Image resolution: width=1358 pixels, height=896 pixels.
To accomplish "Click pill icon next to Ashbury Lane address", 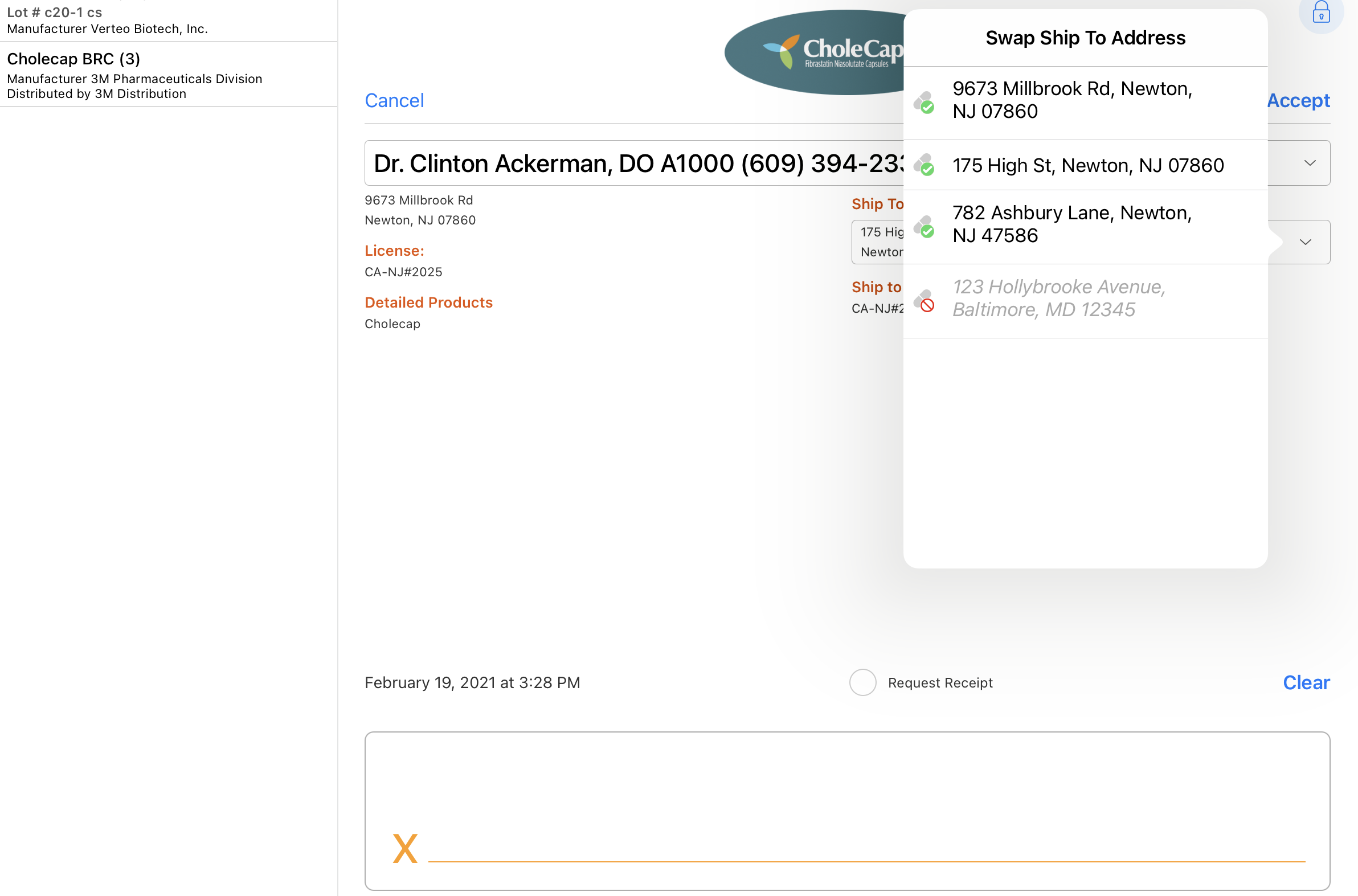I will 924,227.
